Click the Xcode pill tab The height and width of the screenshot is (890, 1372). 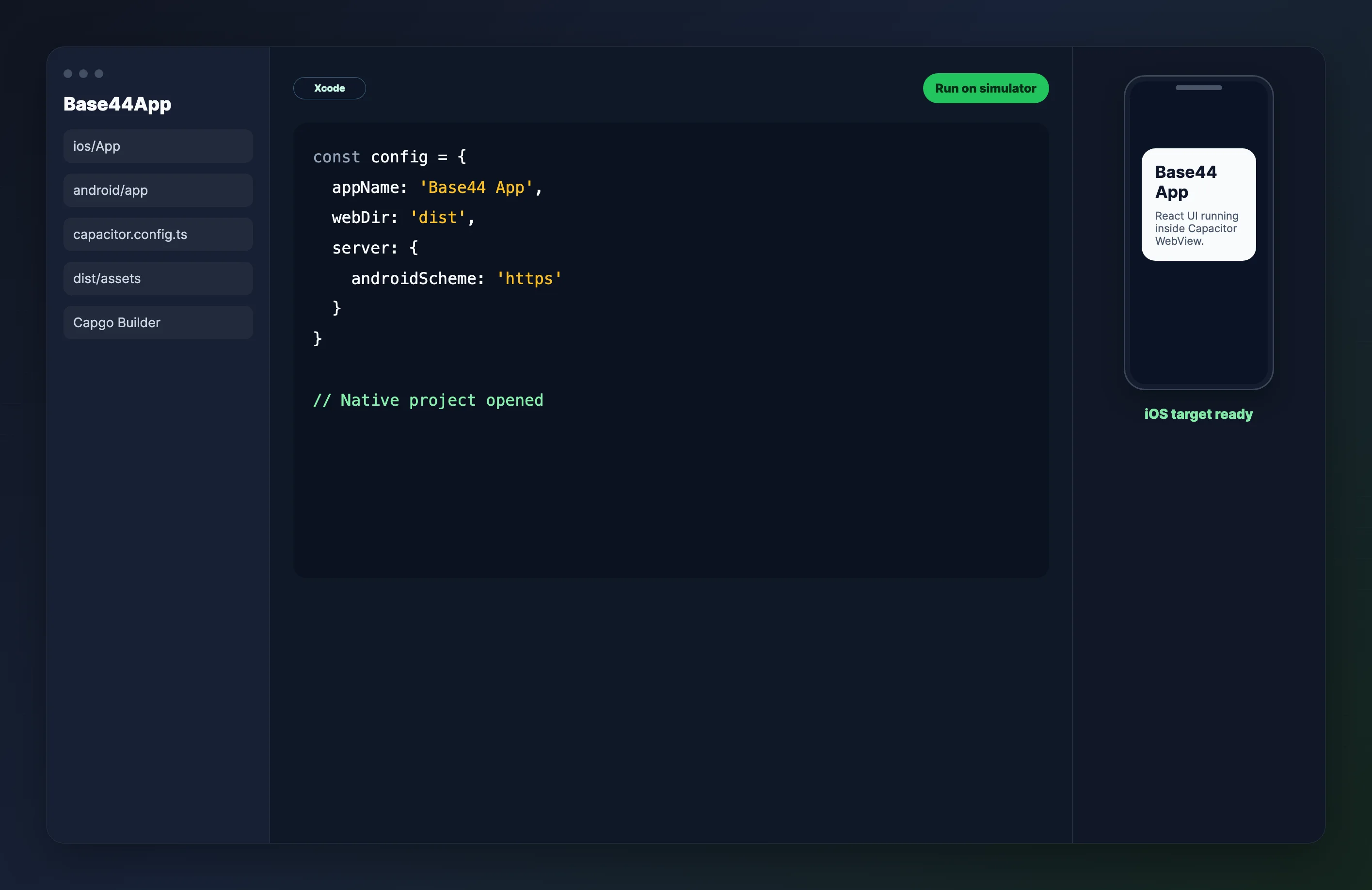[329, 88]
